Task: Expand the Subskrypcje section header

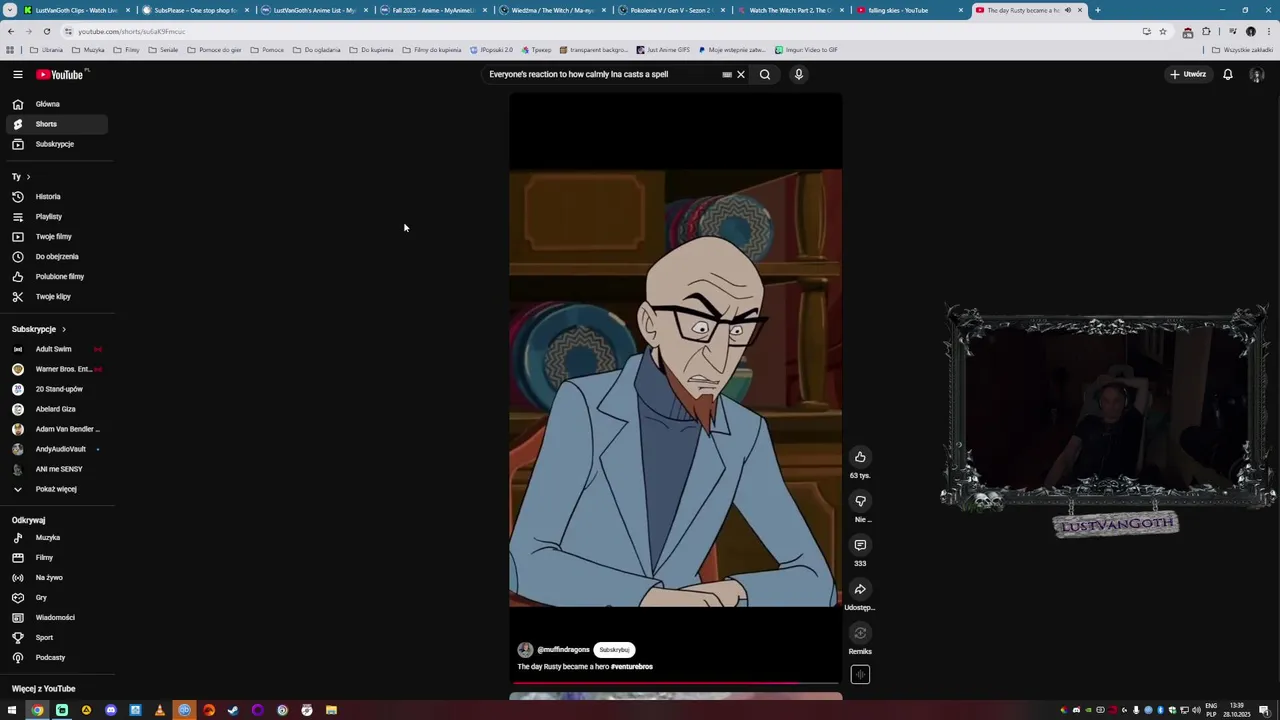Action: point(39,329)
